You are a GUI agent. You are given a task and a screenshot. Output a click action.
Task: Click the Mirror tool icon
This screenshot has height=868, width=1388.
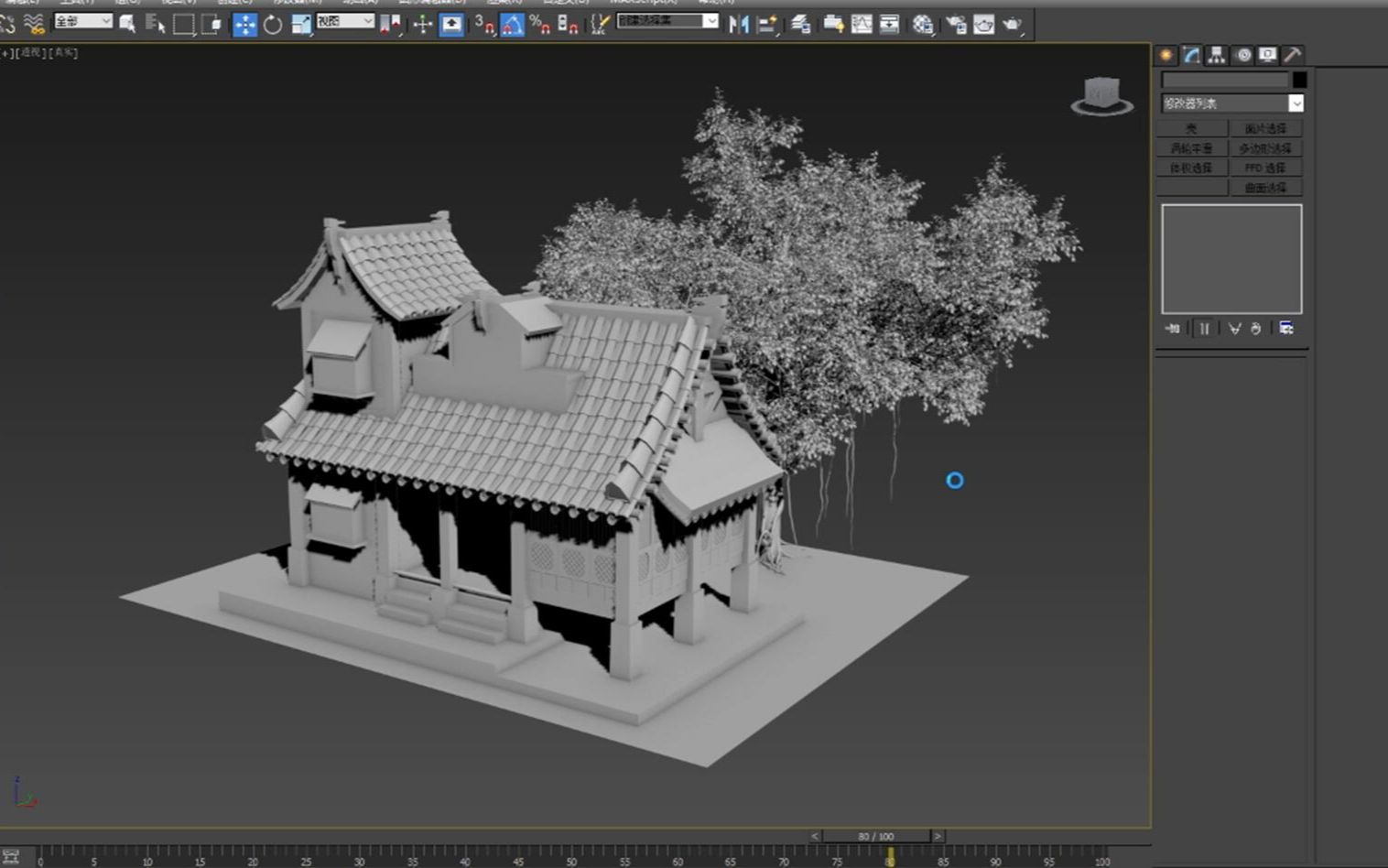pyautogui.click(x=739, y=25)
